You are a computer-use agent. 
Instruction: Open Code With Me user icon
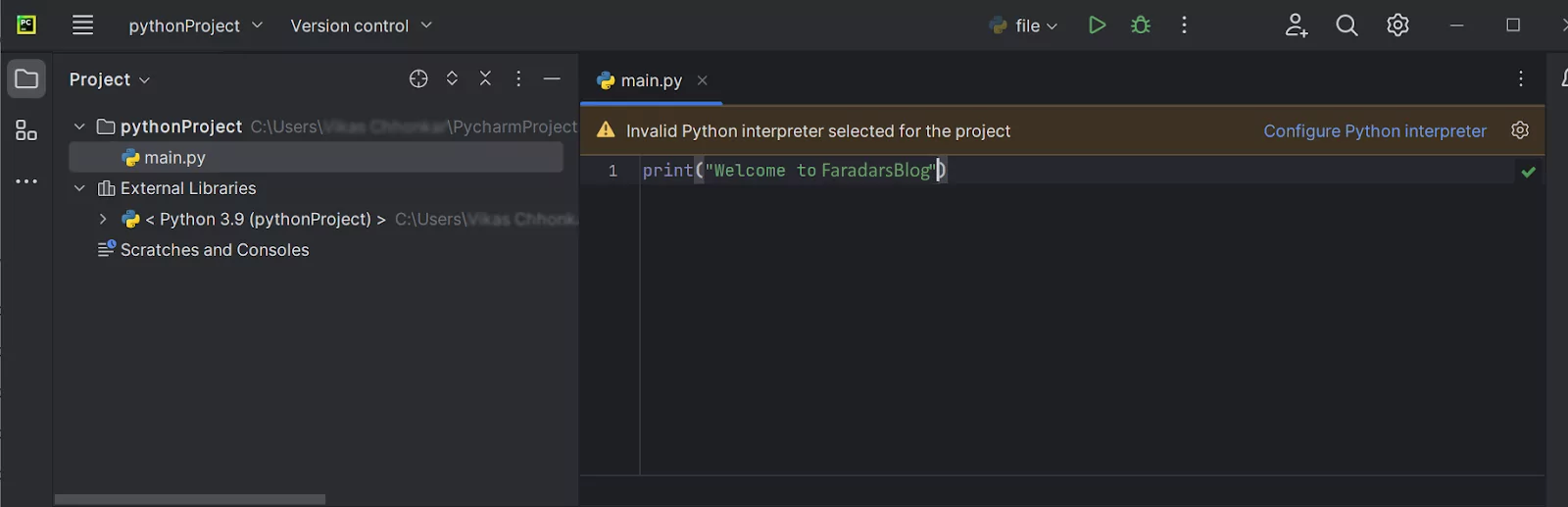pyautogui.click(x=1296, y=25)
